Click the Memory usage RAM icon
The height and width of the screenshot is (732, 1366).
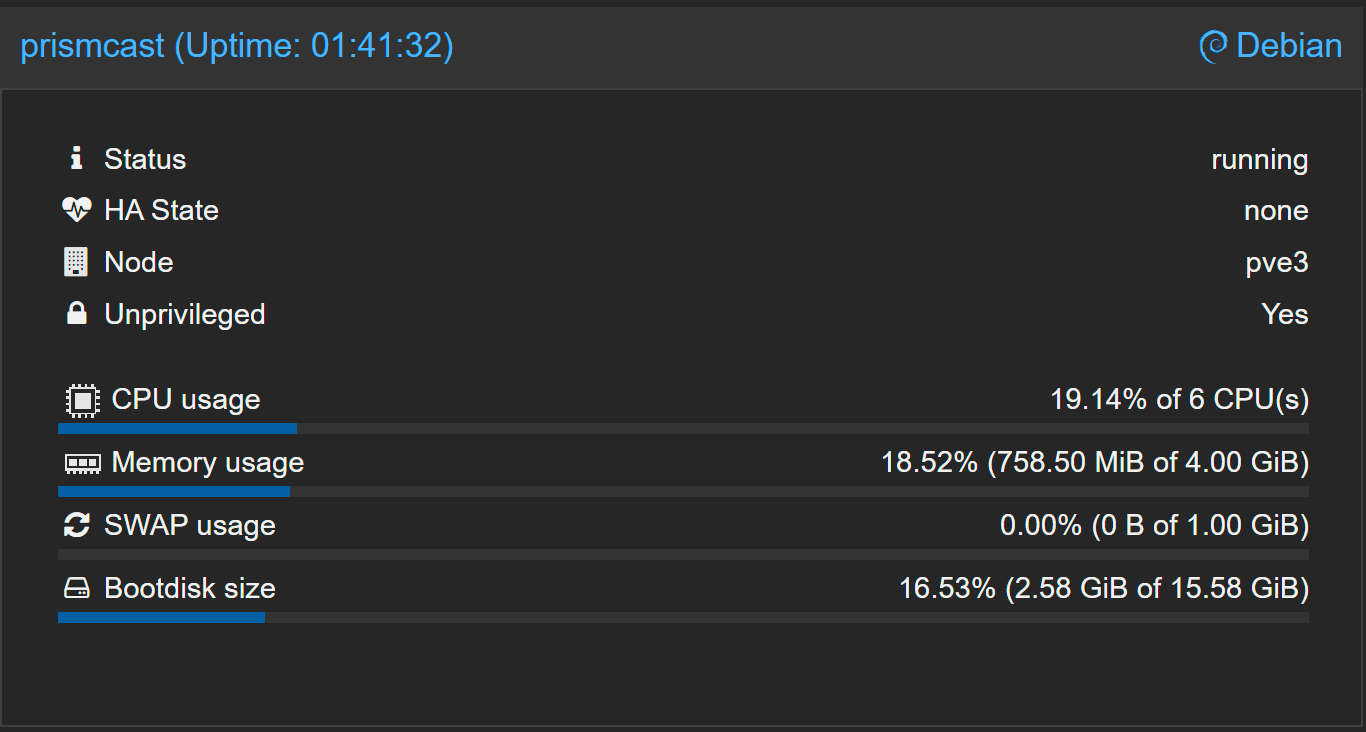click(x=82, y=463)
